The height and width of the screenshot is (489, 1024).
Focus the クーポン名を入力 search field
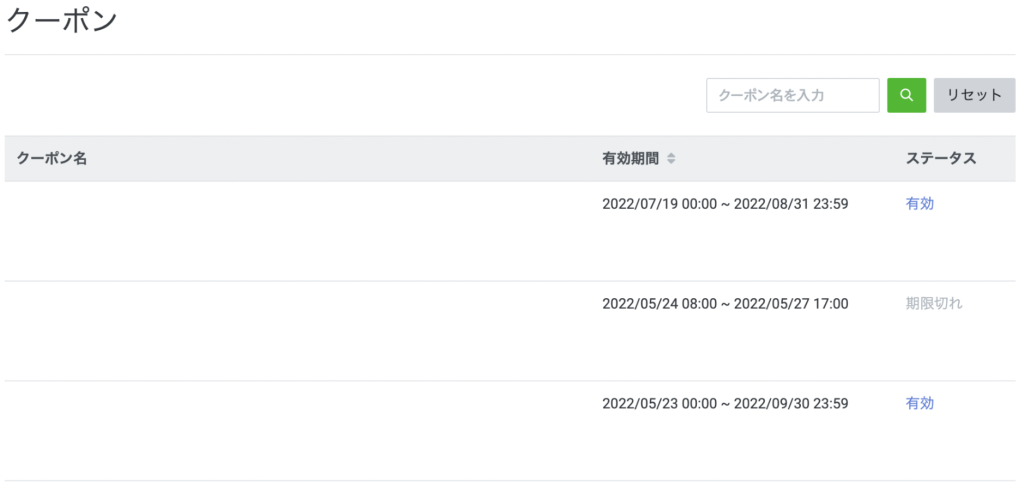click(x=793, y=95)
